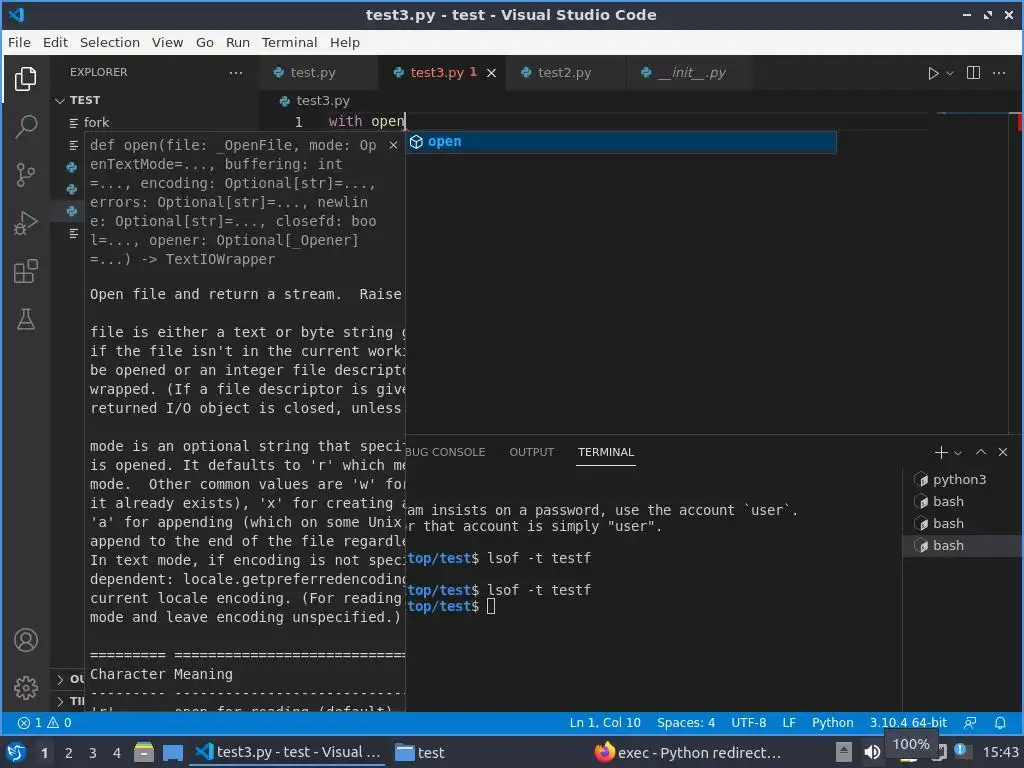The height and width of the screenshot is (768, 1024).
Task: Open the Firefox exec - Python window
Action: [688, 753]
